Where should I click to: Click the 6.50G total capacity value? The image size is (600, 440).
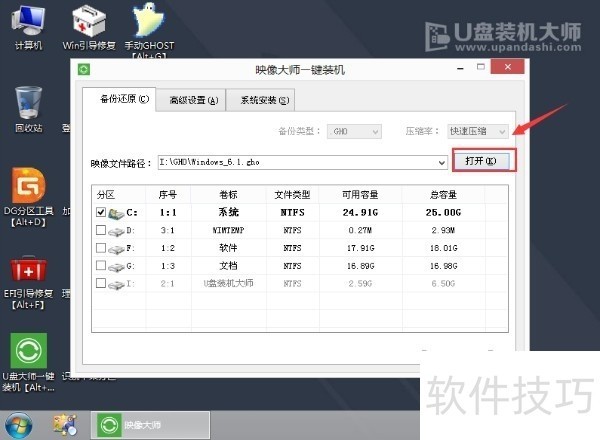pos(443,284)
